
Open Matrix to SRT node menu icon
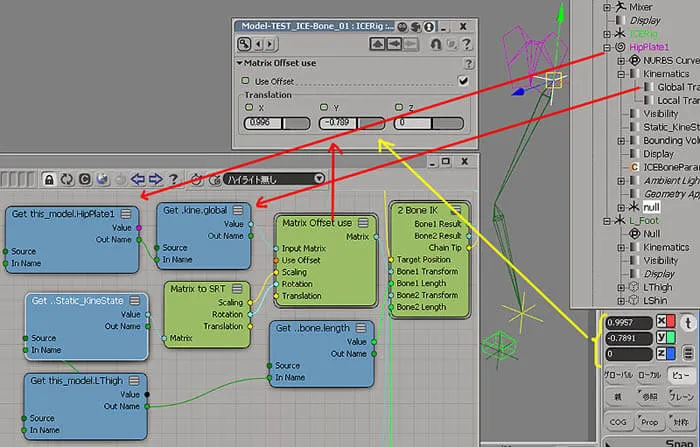tap(237, 288)
